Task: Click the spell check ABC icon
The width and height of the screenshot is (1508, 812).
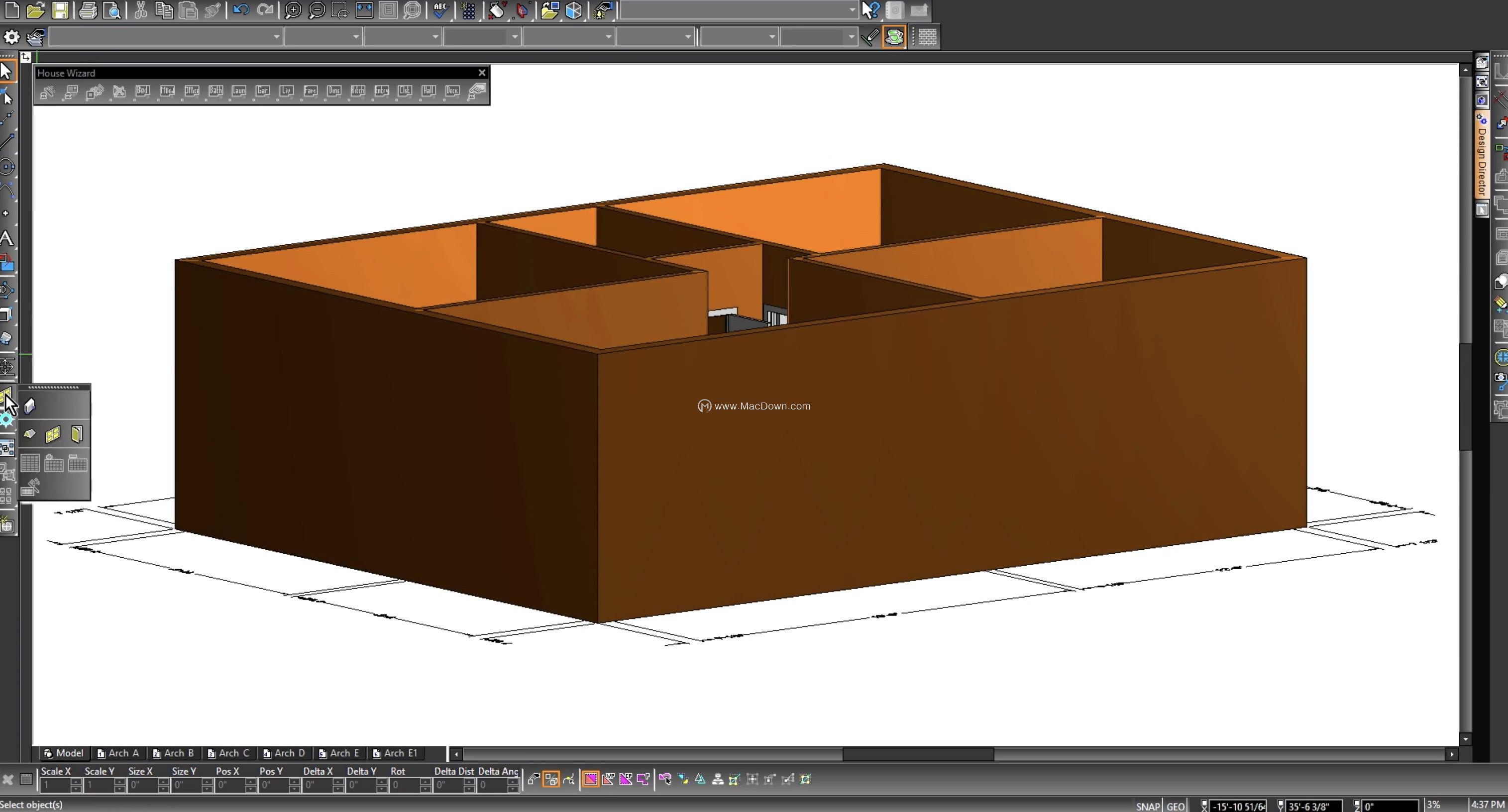Action: coord(441,10)
